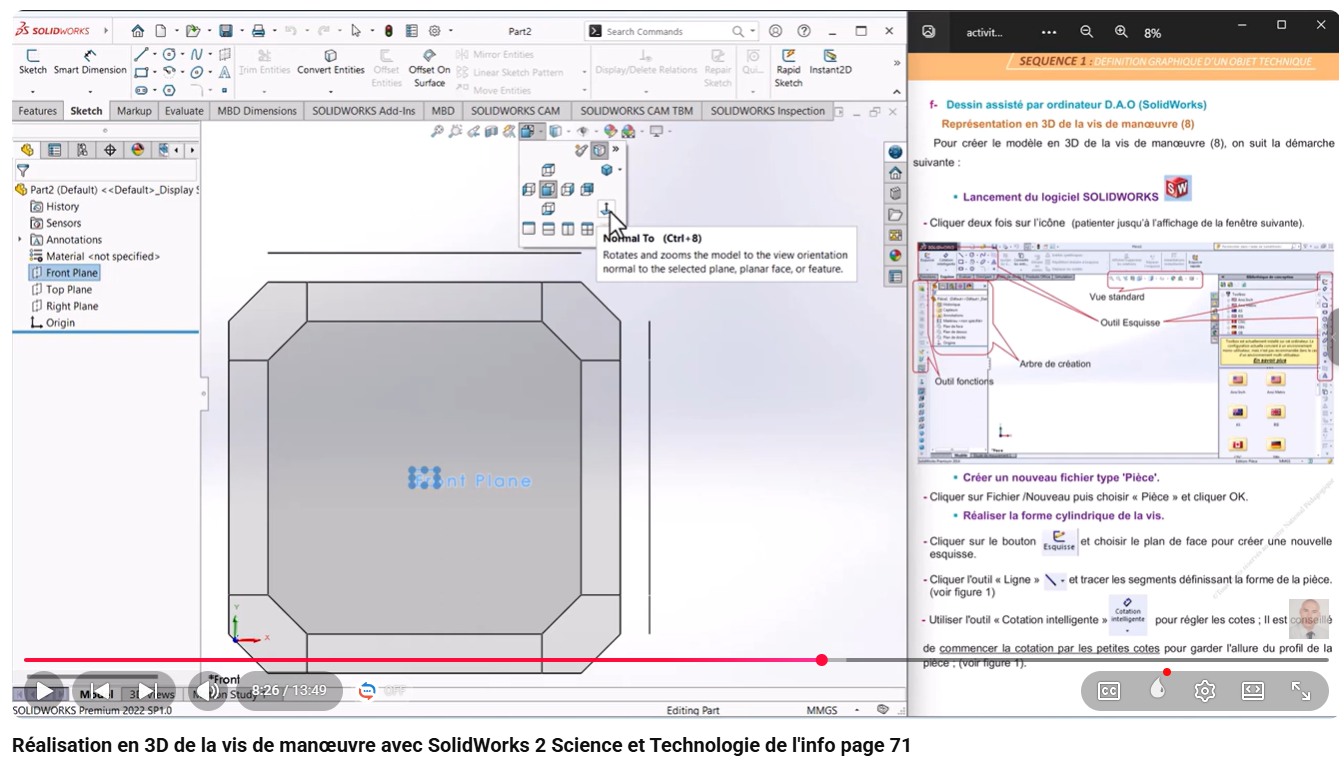Screen dimensions: 1339x767
Task: Activate the Smart Dimension tool
Action: tap(90, 62)
